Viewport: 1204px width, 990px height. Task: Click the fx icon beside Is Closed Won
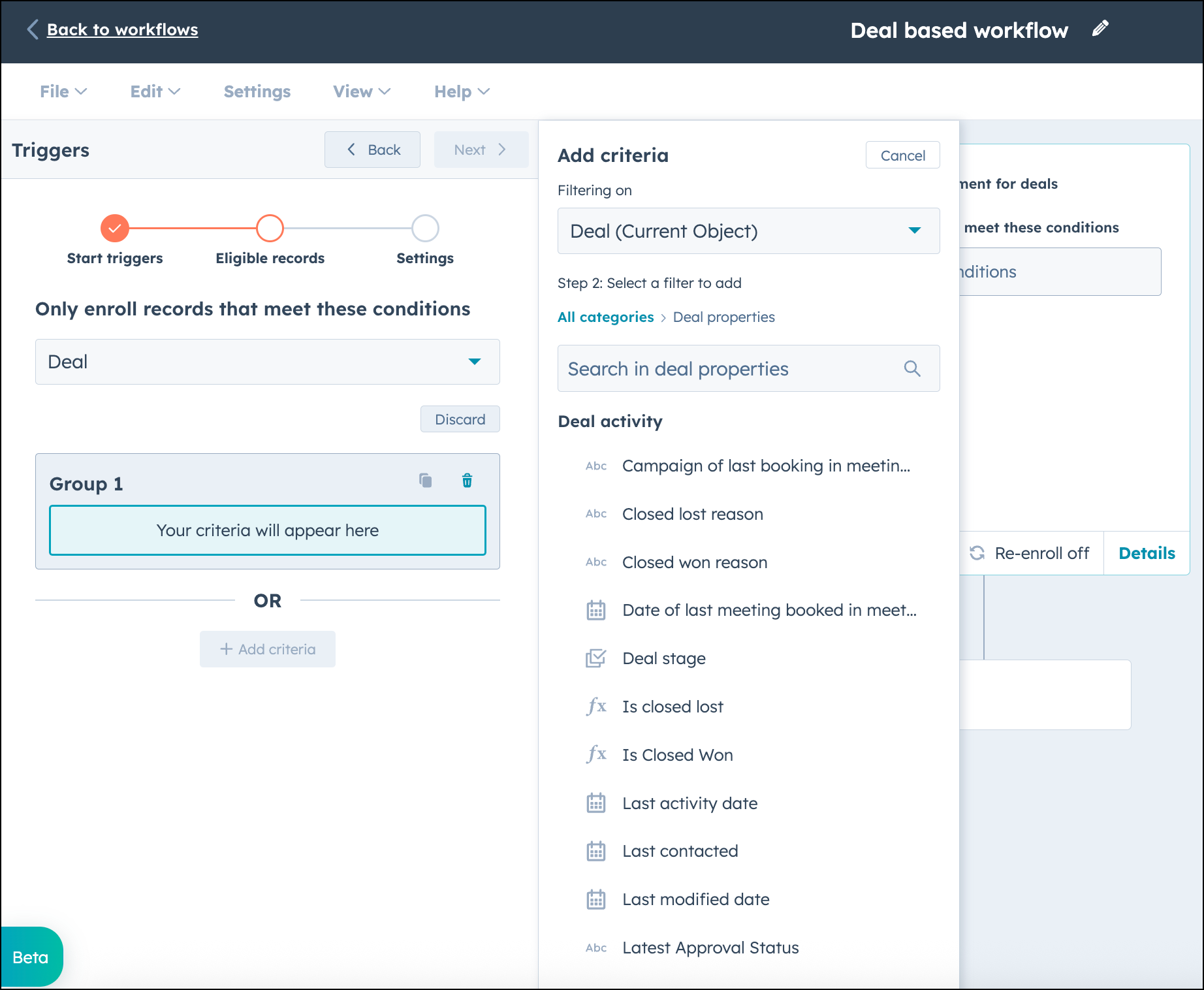[596, 755]
